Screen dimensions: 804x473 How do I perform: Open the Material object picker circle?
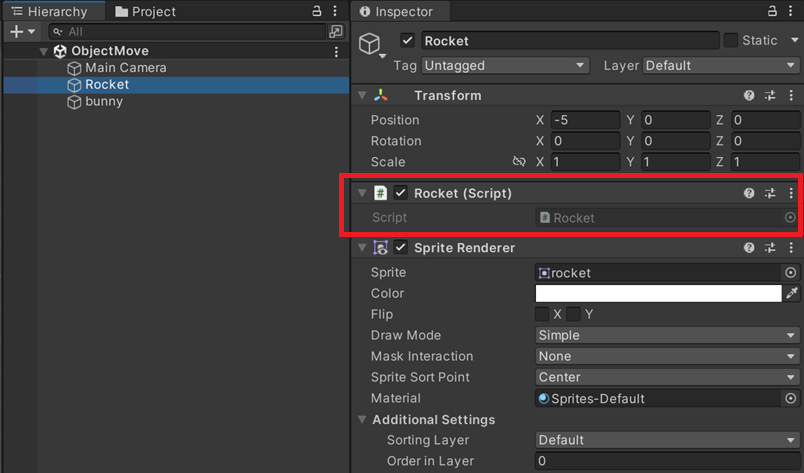790,398
